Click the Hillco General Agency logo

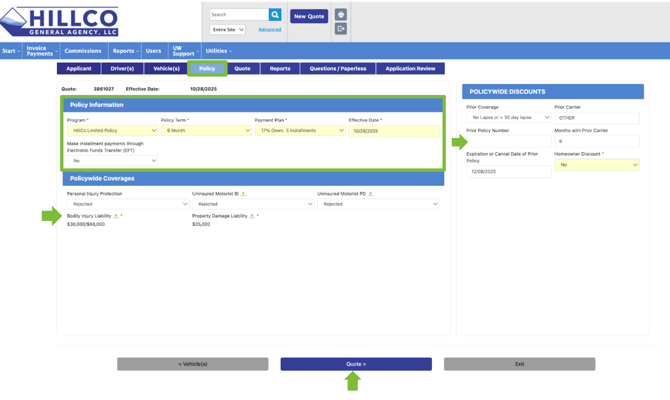(x=60, y=22)
